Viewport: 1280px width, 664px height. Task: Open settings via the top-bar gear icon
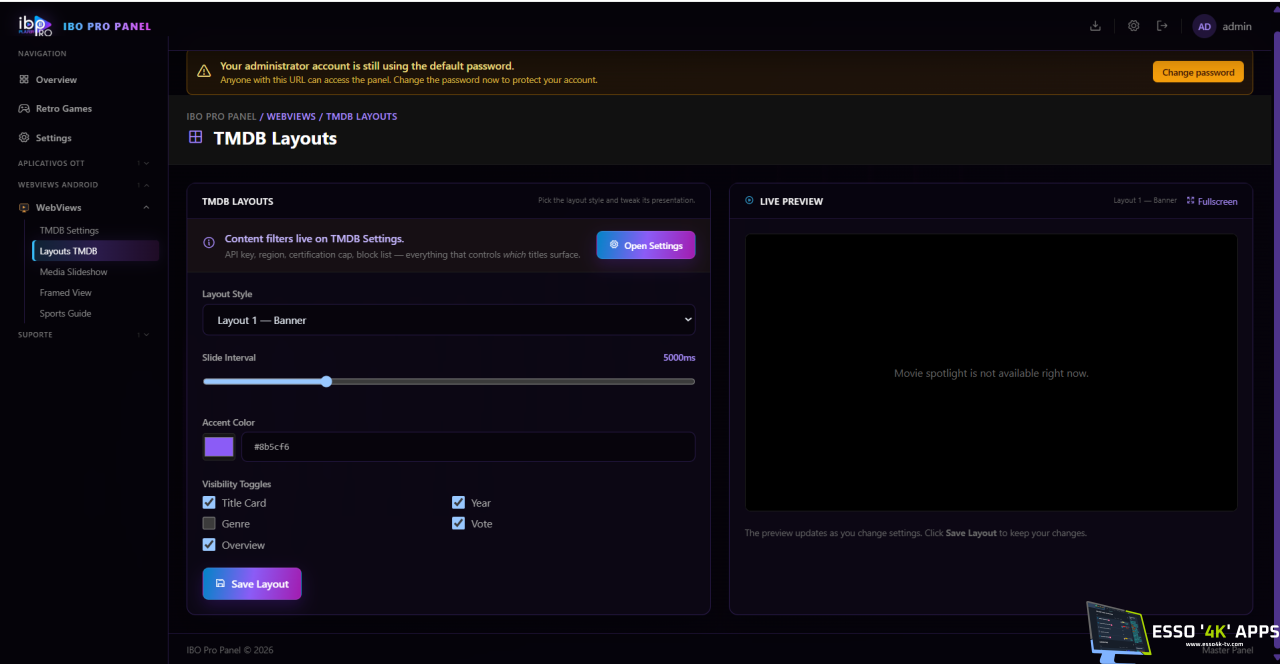point(1133,26)
